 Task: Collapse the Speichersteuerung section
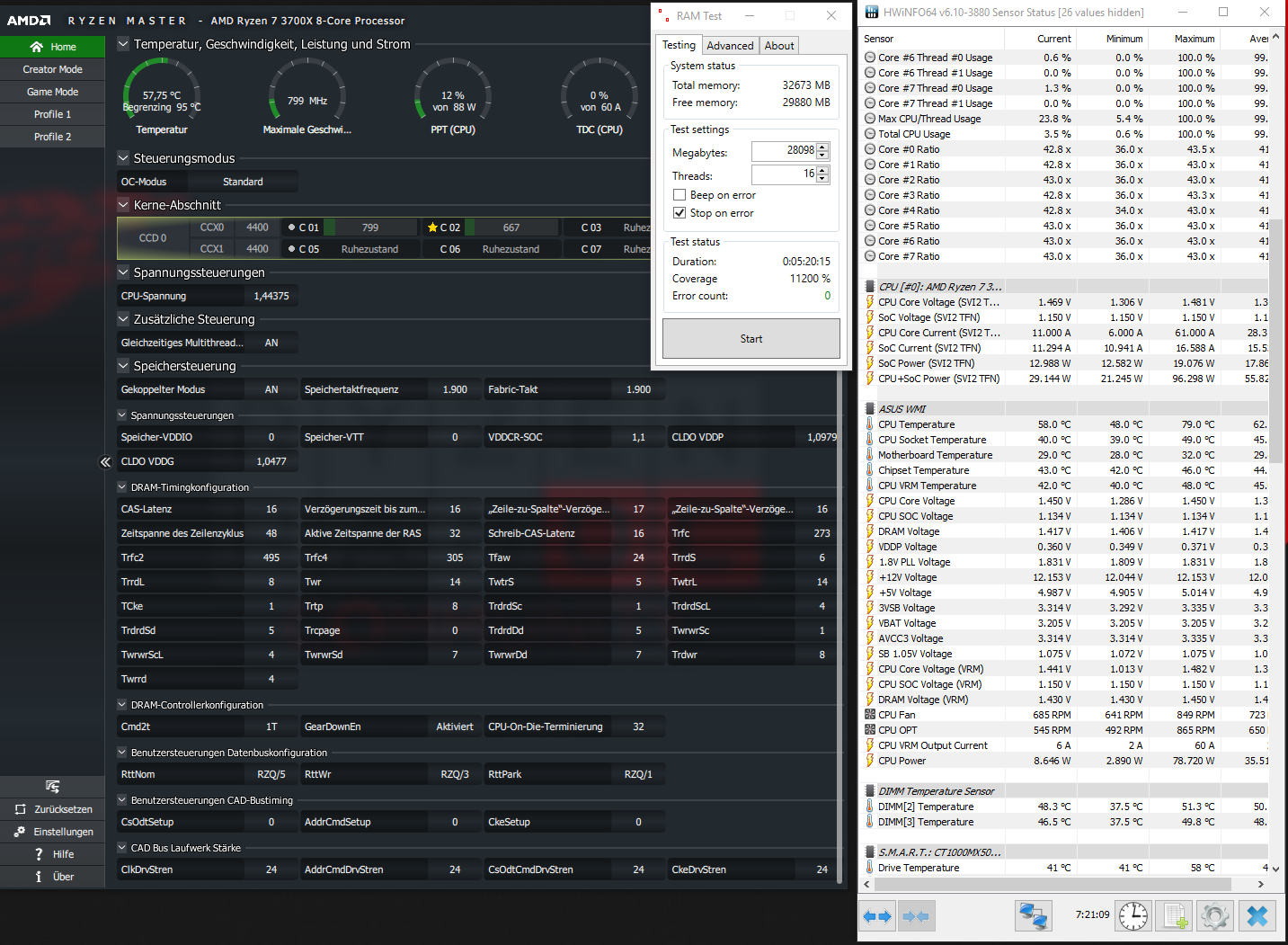pyautogui.click(x=123, y=366)
